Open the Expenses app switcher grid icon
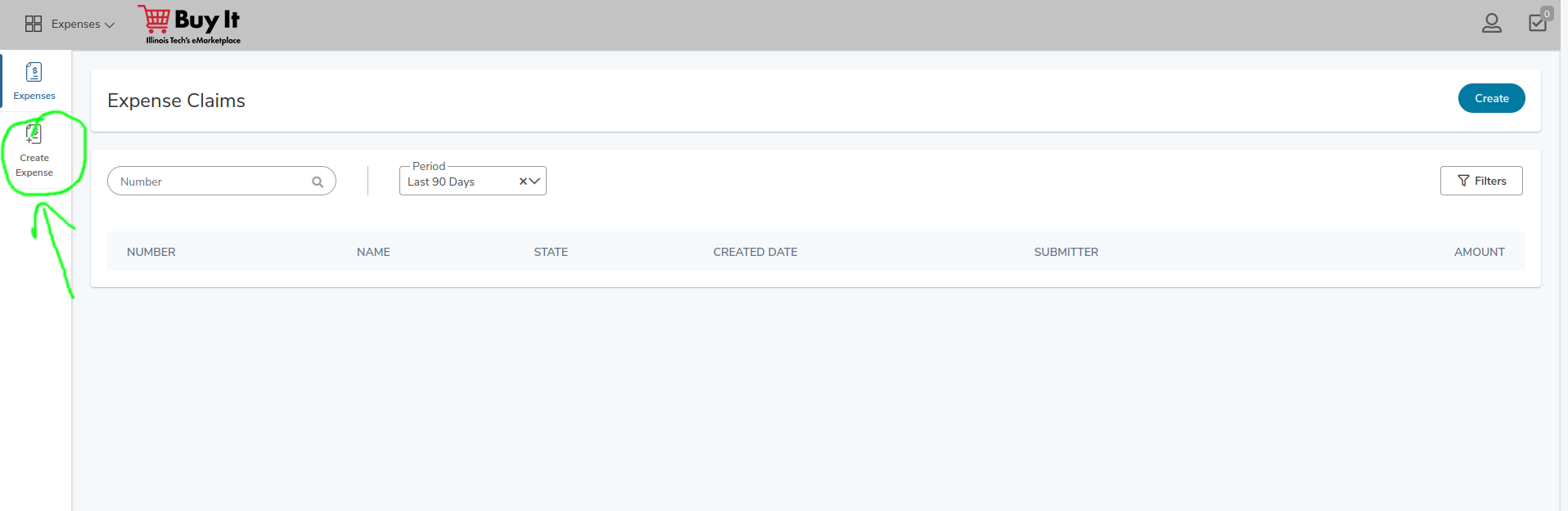The height and width of the screenshot is (511, 1568). point(34,24)
